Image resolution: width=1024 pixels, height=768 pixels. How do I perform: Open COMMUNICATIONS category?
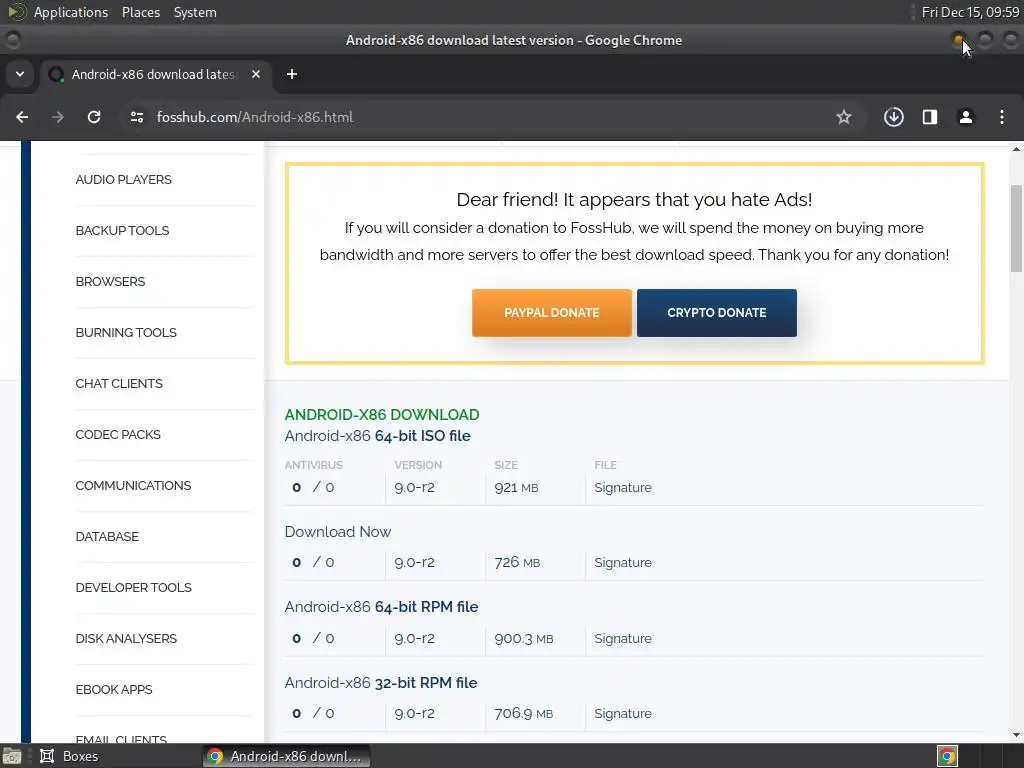(x=133, y=485)
